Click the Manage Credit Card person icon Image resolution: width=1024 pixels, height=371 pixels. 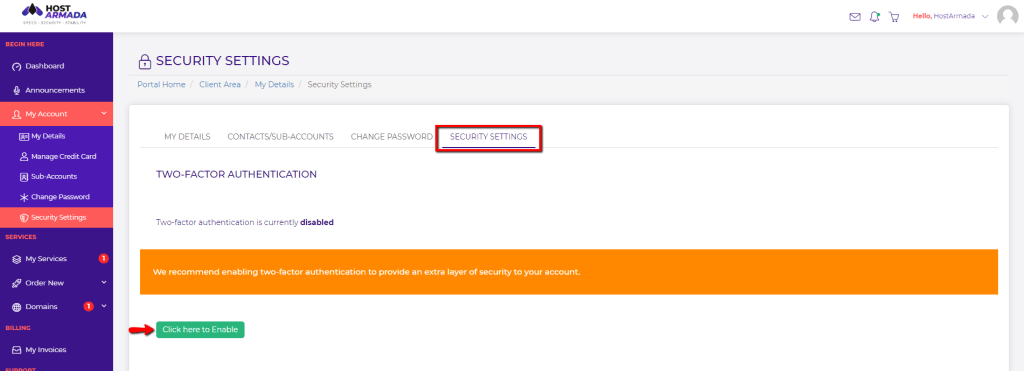click(x=24, y=157)
